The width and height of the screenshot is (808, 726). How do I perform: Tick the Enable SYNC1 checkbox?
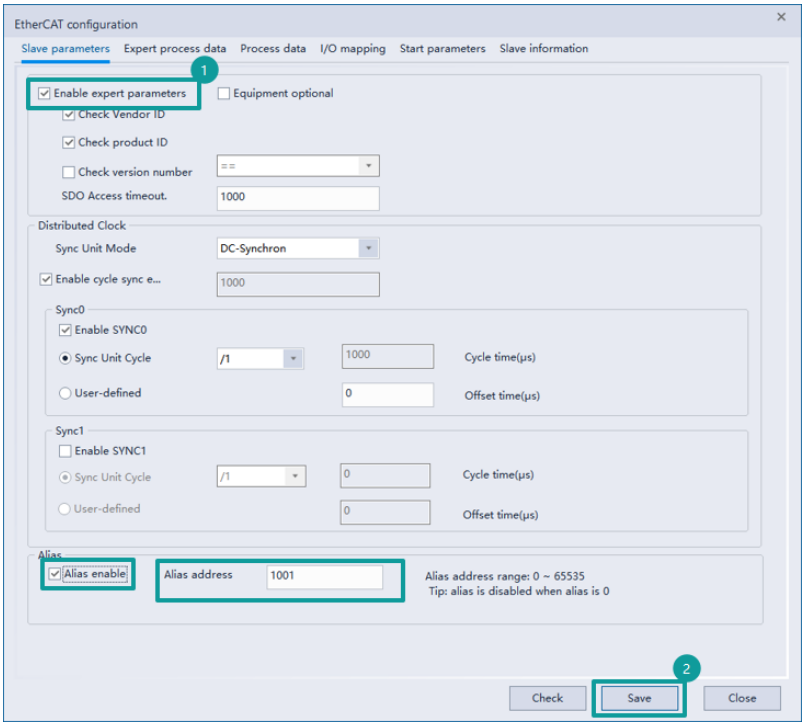(x=66, y=452)
